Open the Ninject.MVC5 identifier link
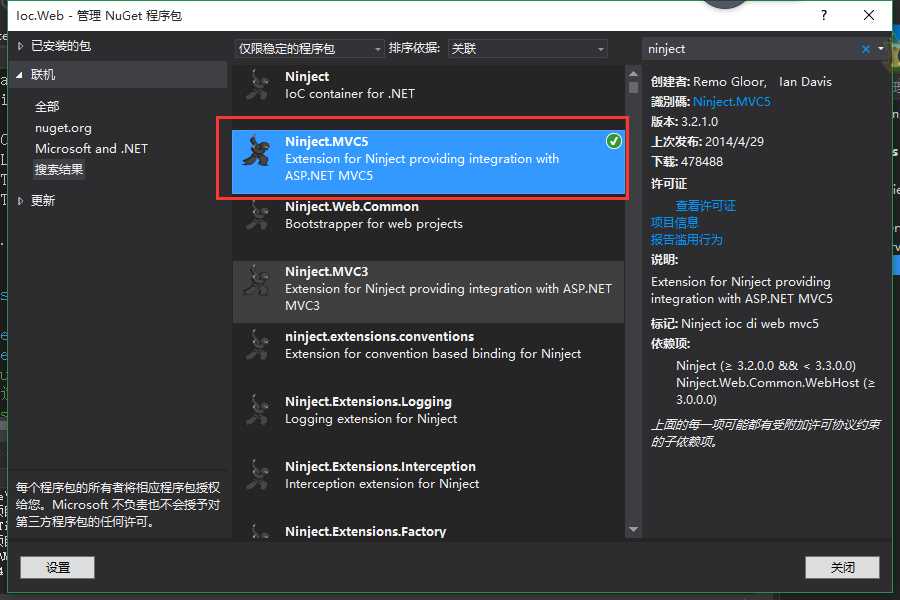The height and width of the screenshot is (600, 900). point(731,102)
